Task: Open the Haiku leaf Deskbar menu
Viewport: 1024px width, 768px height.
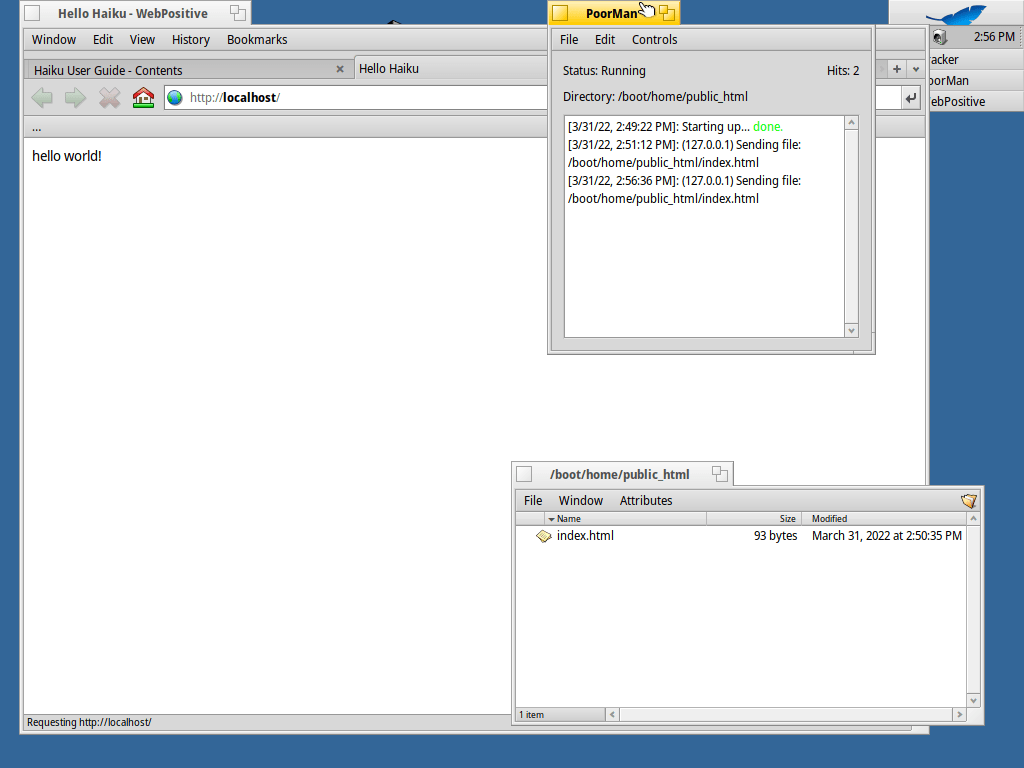Action: click(955, 14)
